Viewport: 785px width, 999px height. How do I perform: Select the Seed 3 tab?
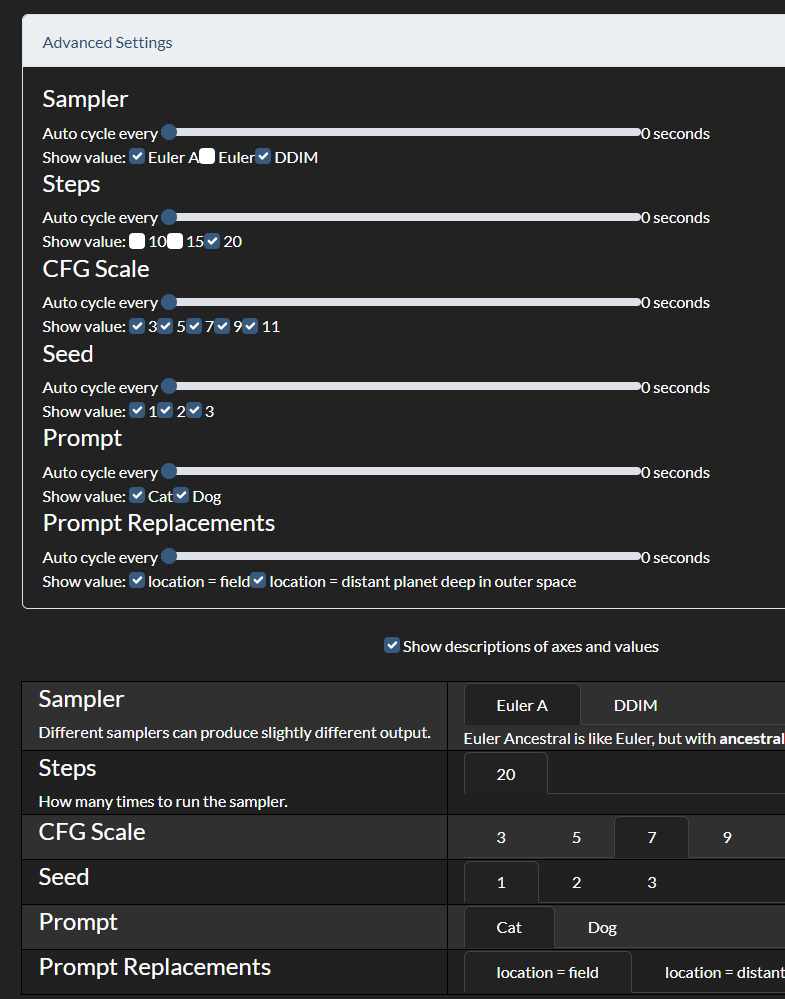click(652, 883)
